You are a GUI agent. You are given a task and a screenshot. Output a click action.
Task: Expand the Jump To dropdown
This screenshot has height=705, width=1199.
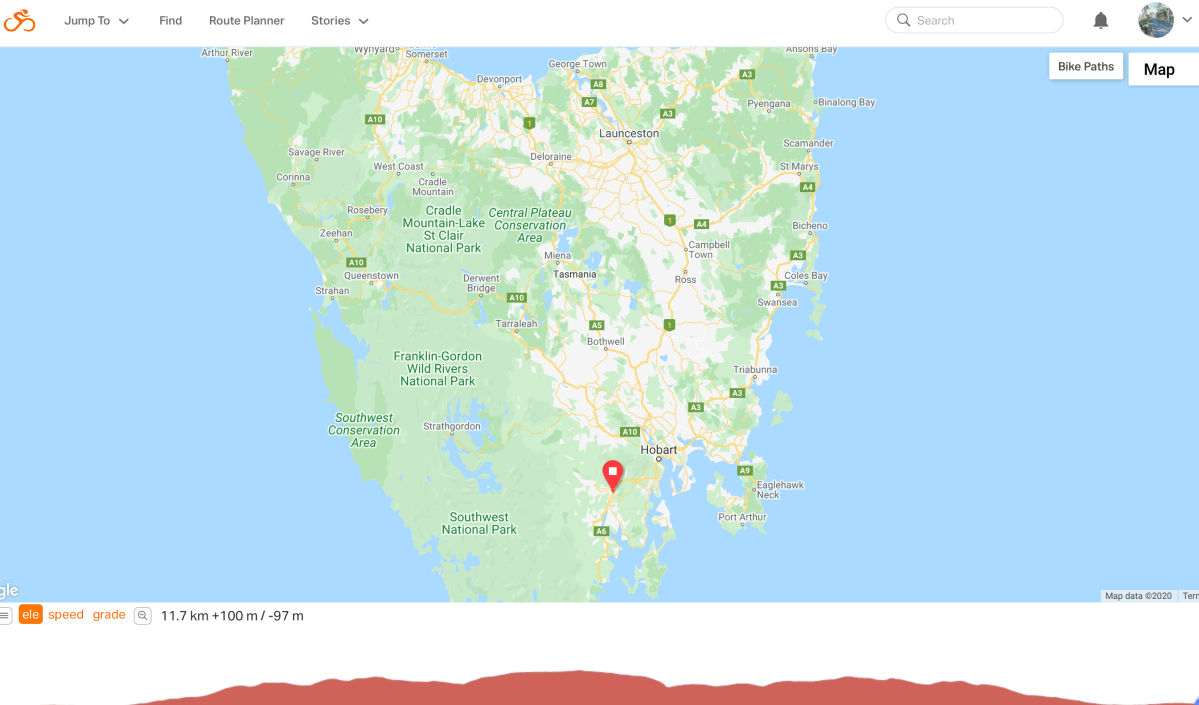(96, 21)
